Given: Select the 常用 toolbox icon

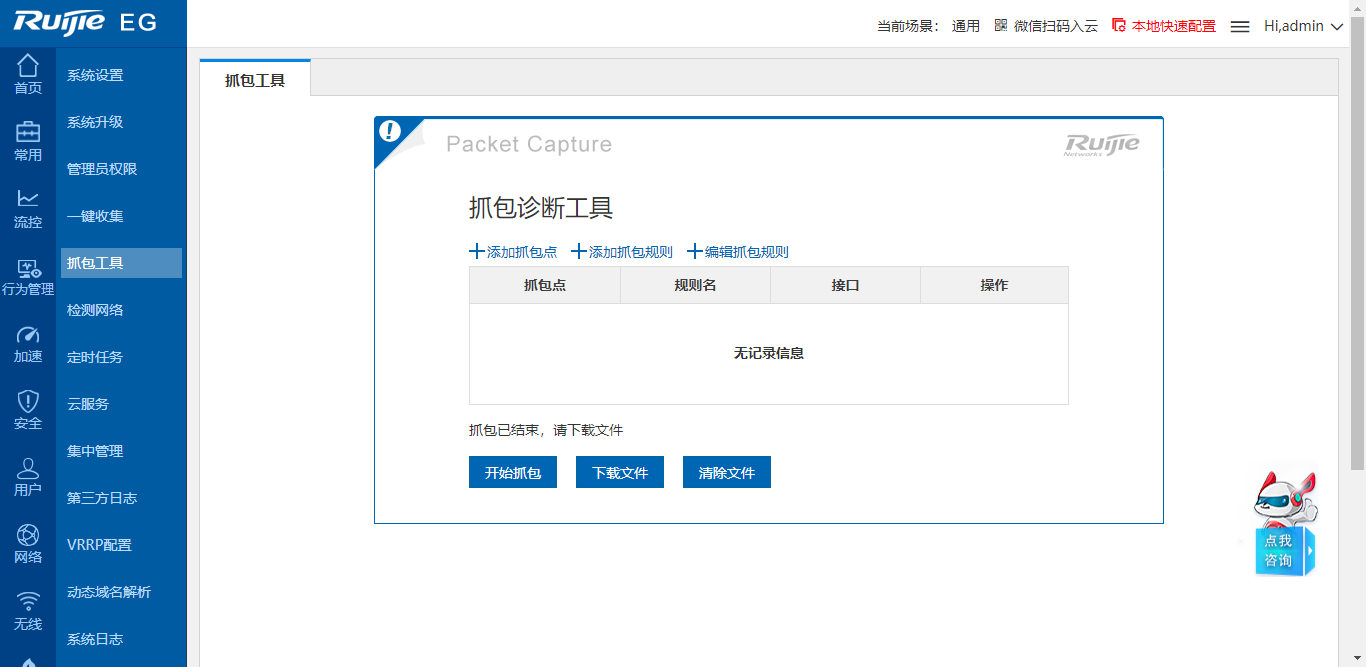Looking at the screenshot, I should [28, 134].
